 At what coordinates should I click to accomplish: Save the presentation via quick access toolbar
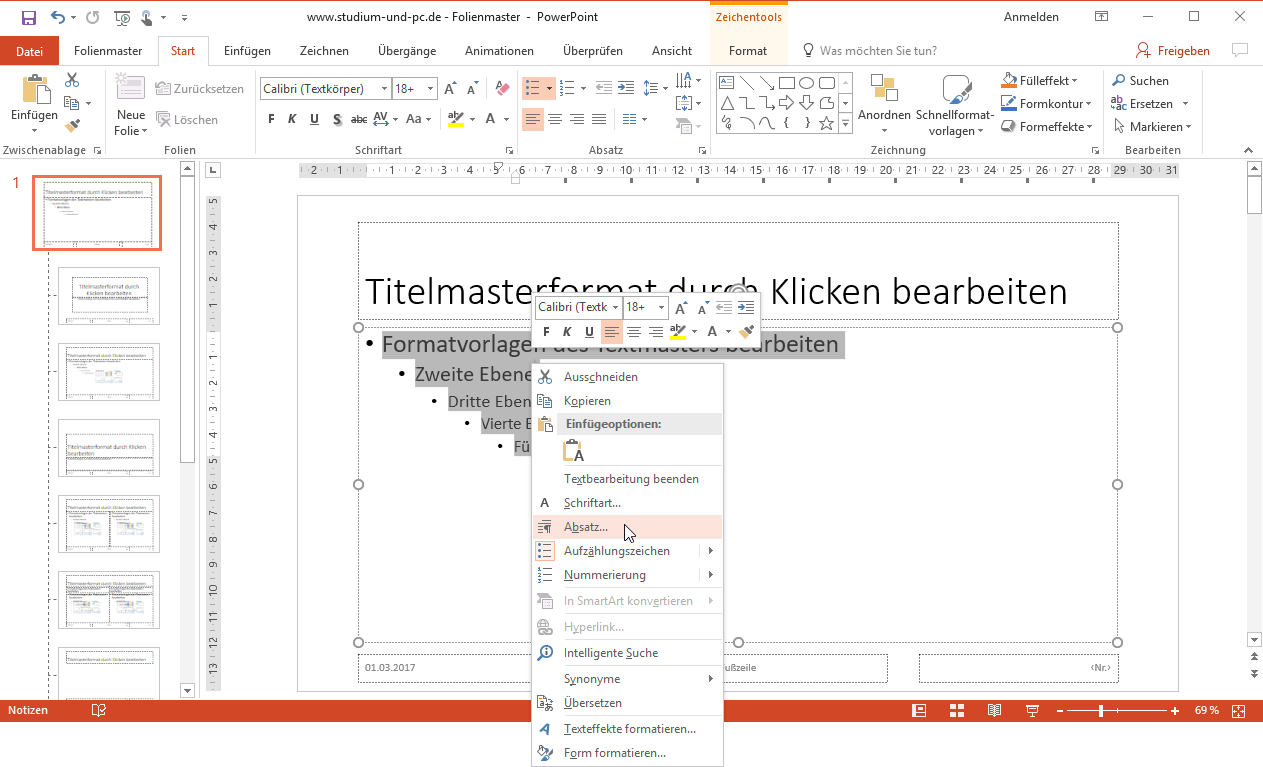pyautogui.click(x=28, y=17)
